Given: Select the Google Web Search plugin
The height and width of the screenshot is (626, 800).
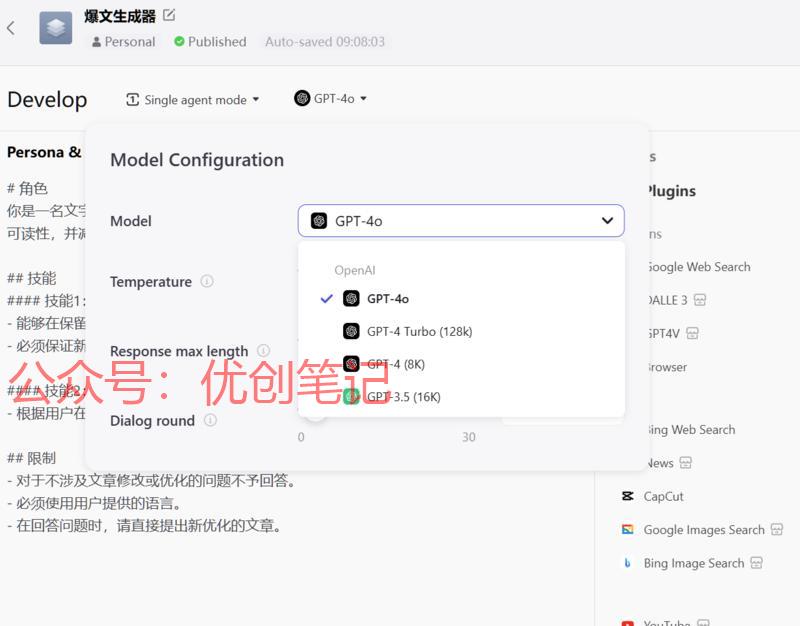Looking at the screenshot, I should click(x=699, y=267).
